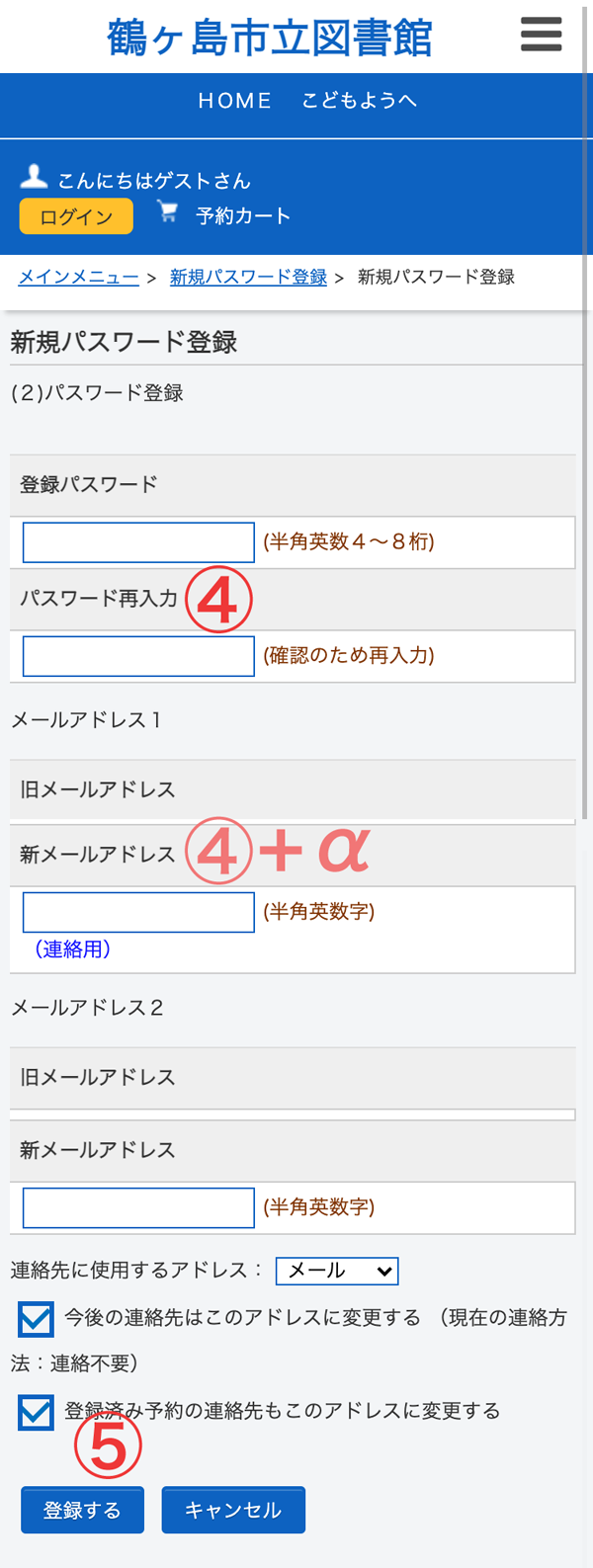Click the 予約カート link
Image resolution: width=593 pixels, height=1568 pixels.
point(243,215)
